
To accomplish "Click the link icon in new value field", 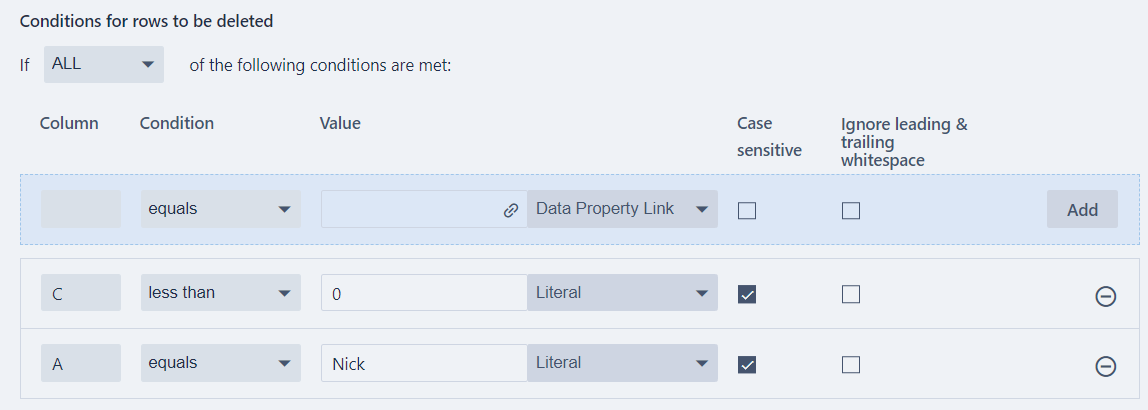I will 510,210.
